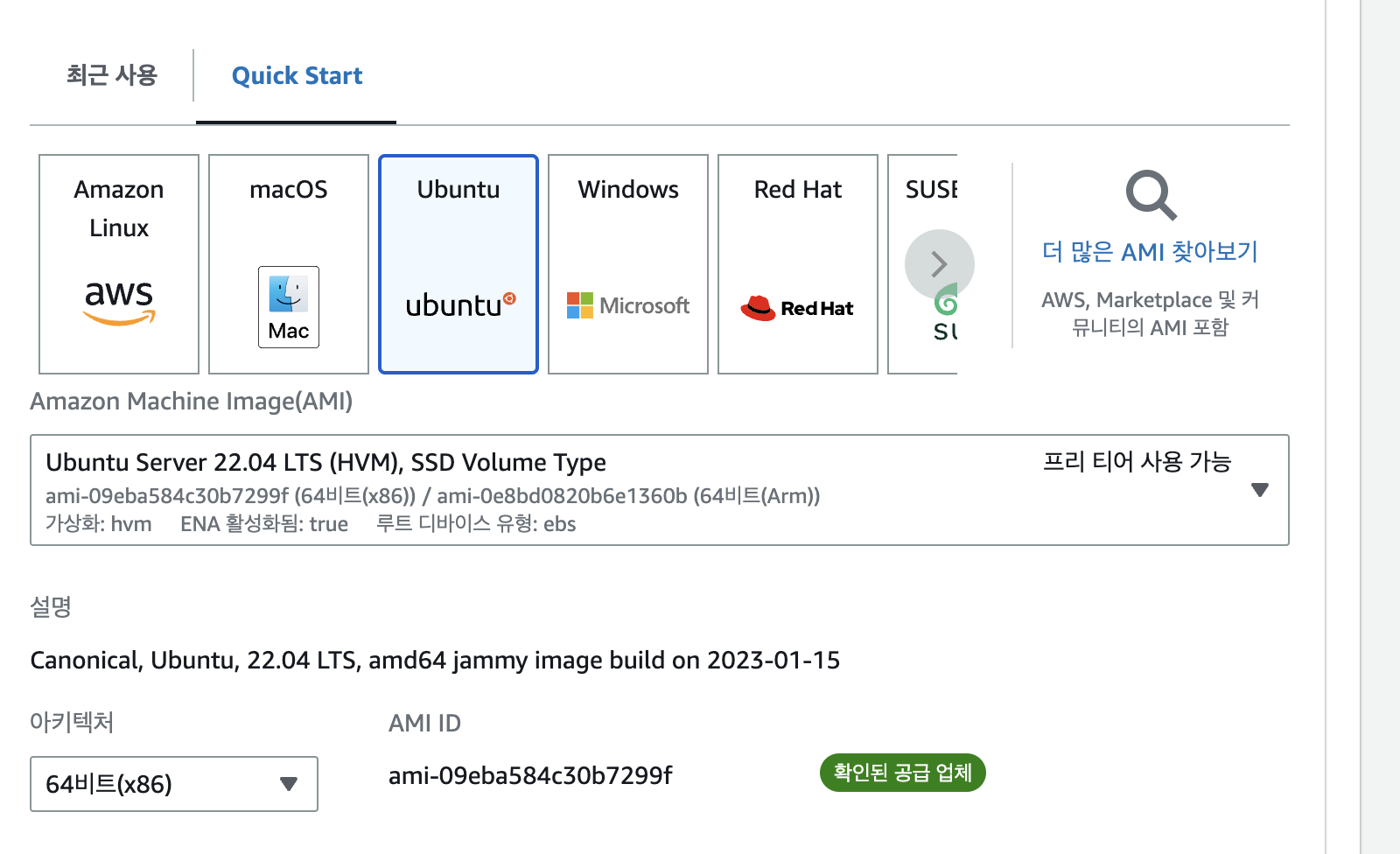Click the 설명 label

[51, 606]
